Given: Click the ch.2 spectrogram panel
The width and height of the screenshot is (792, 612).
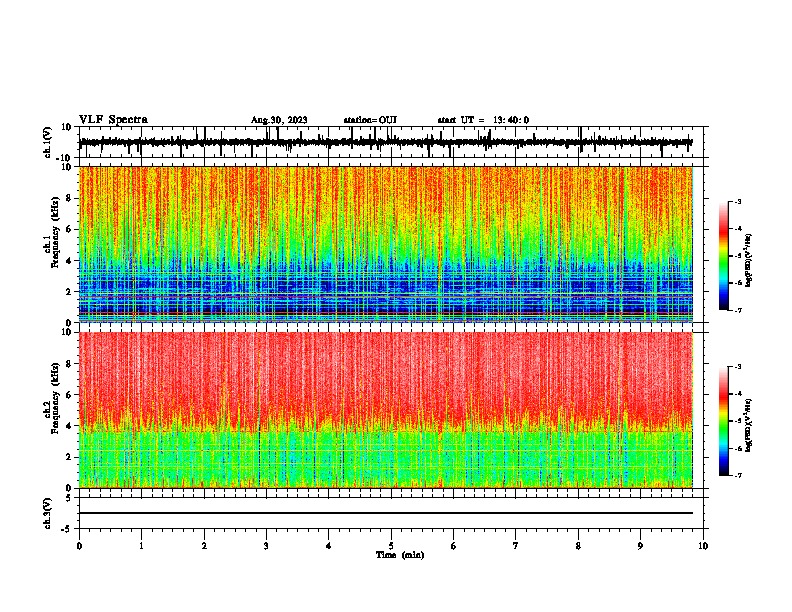Looking at the screenshot, I should [x=386, y=410].
